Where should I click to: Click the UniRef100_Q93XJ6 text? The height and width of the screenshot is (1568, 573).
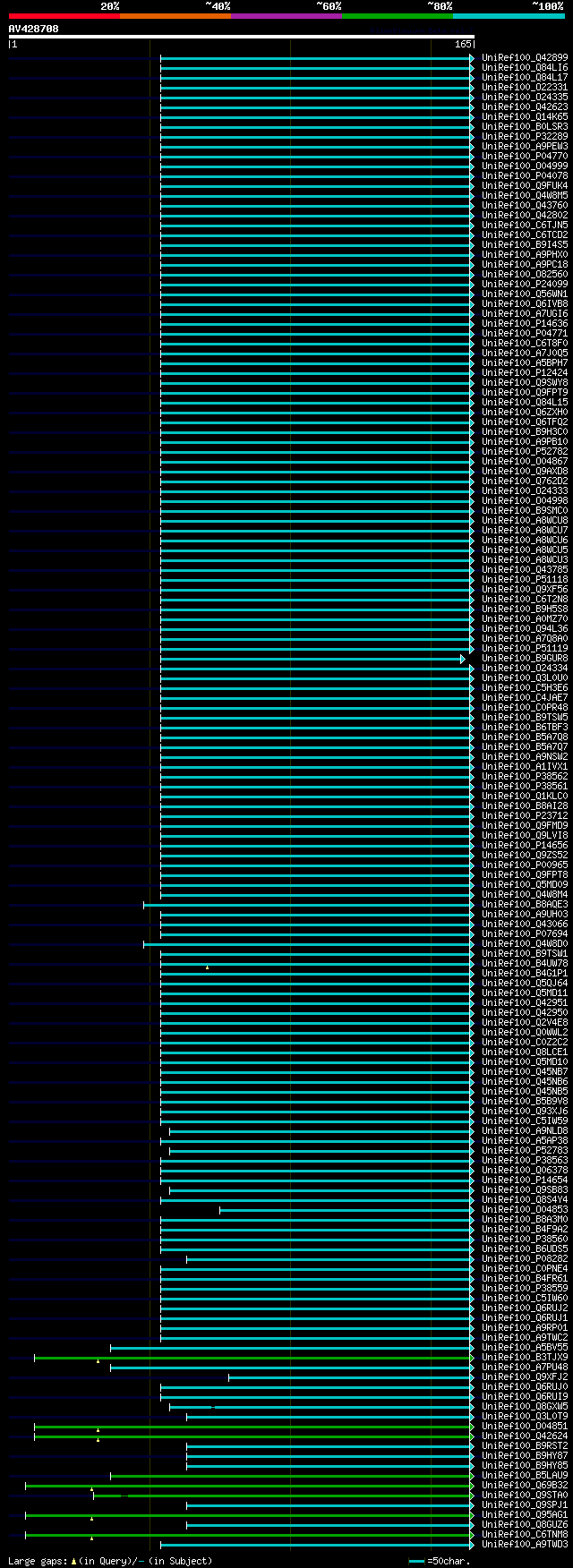525,1112
